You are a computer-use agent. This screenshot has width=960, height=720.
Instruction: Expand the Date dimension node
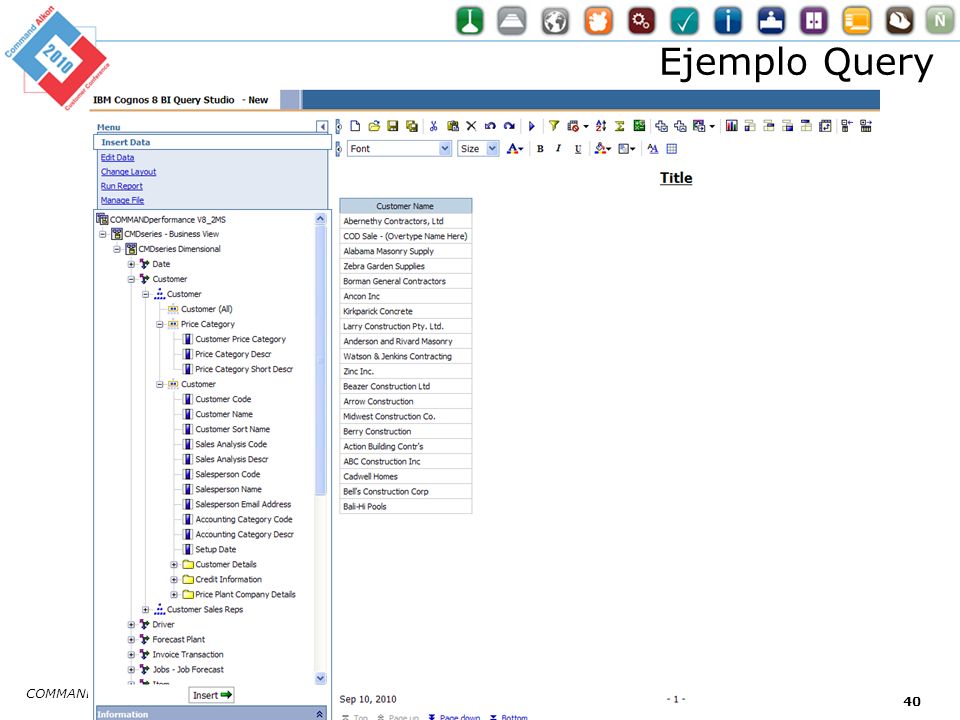[x=131, y=264]
